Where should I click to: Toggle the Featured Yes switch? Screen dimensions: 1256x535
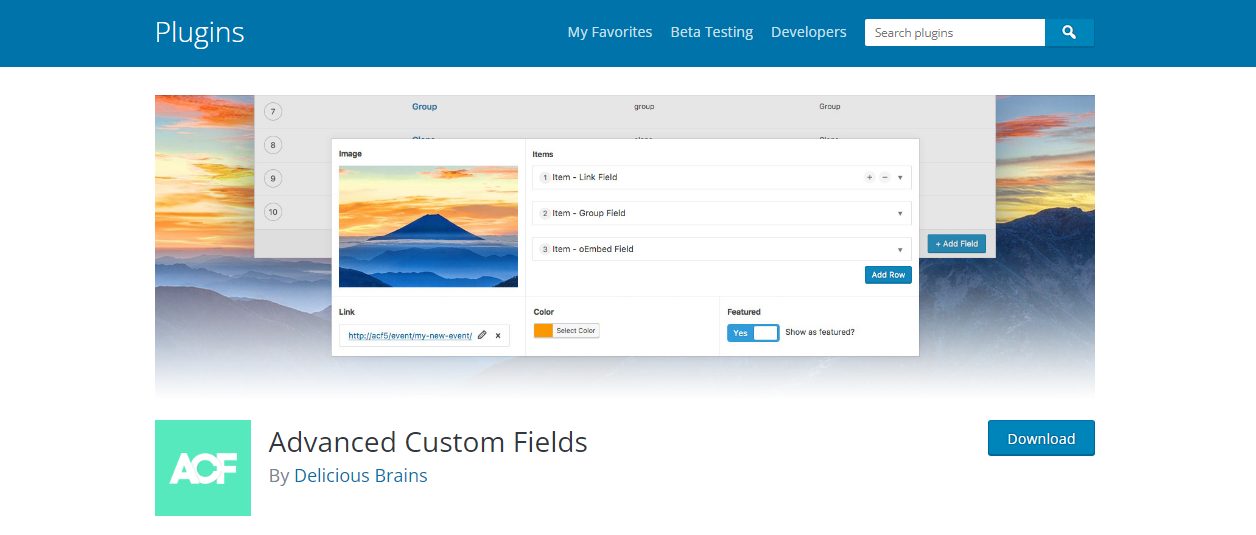753,333
